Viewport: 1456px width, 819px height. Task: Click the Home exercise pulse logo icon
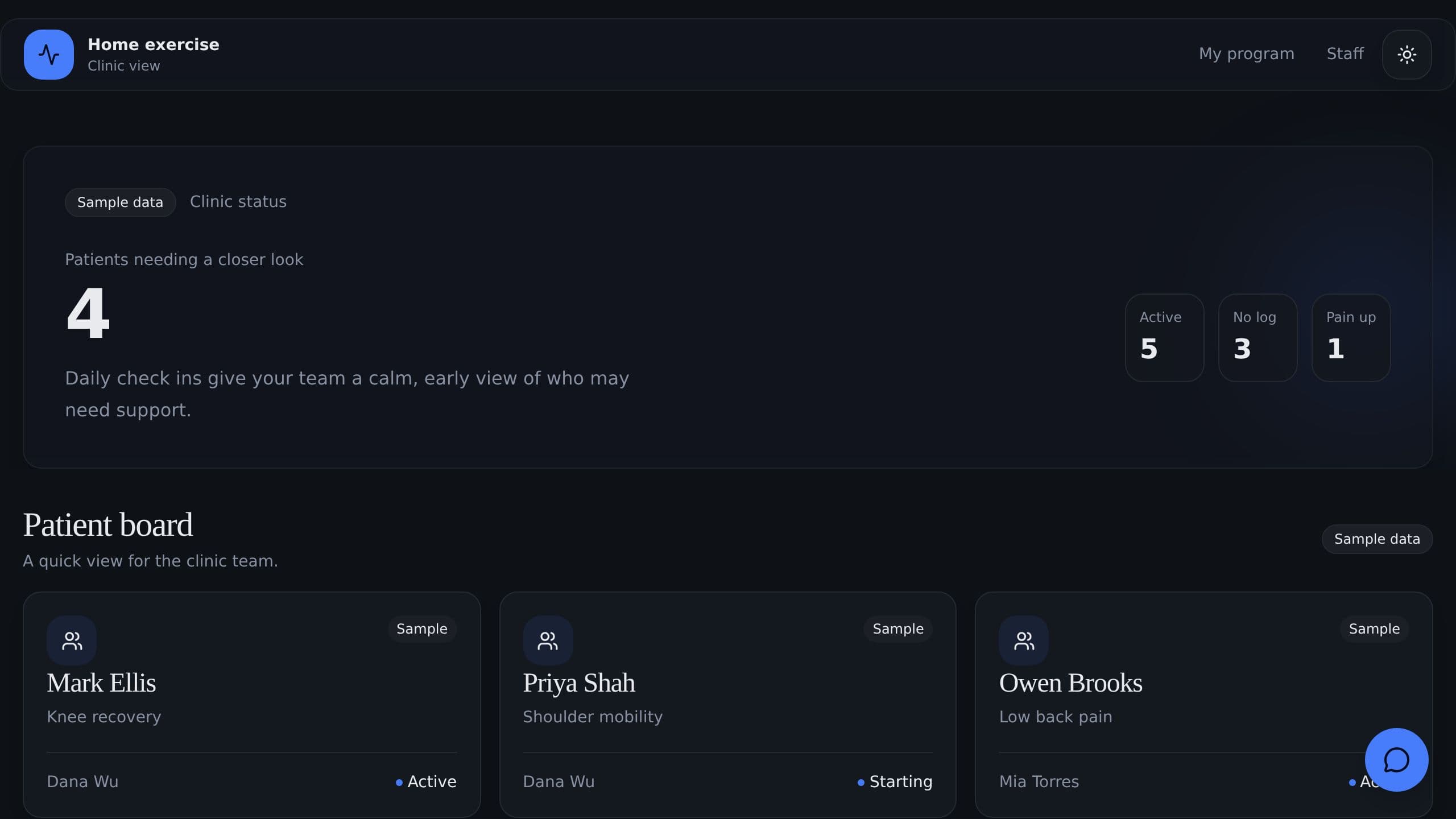(x=49, y=55)
